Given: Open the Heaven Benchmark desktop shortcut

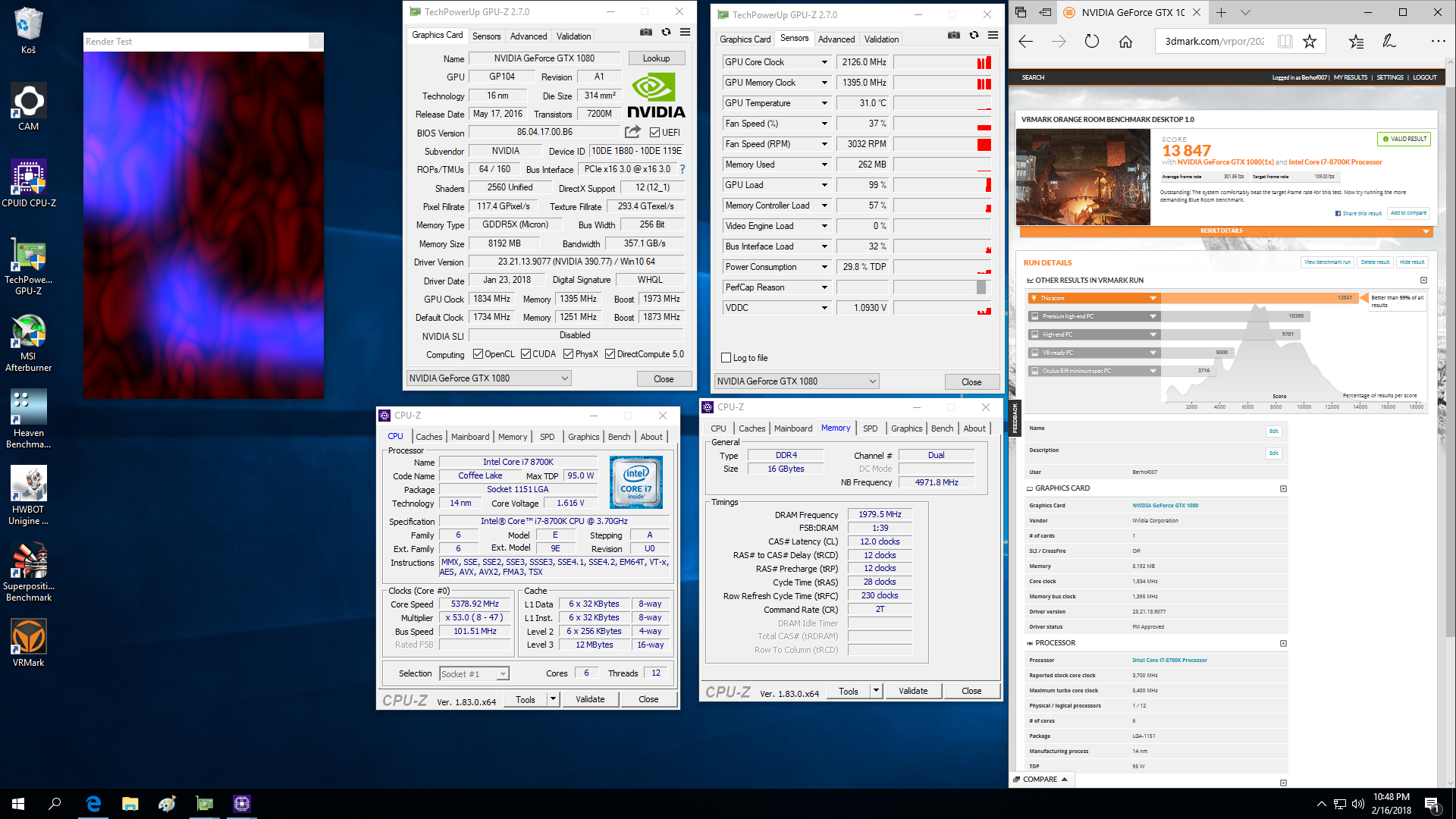Looking at the screenshot, I should 29,419.
